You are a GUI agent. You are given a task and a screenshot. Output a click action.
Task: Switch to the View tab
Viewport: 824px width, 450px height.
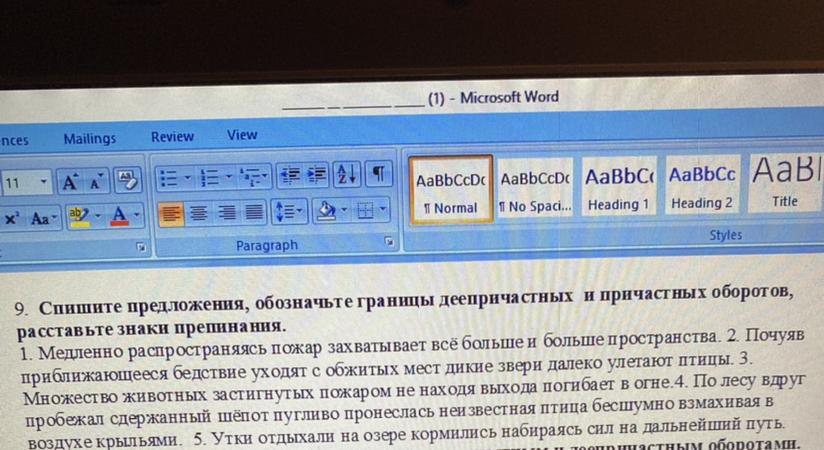coord(242,135)
